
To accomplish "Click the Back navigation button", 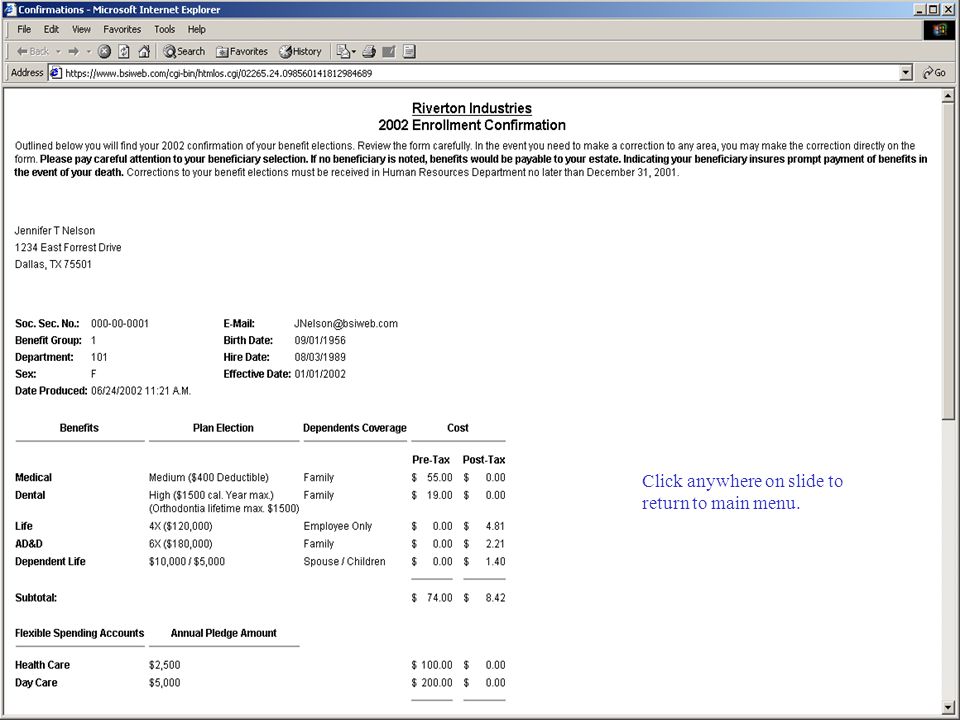I will [33, 51].
